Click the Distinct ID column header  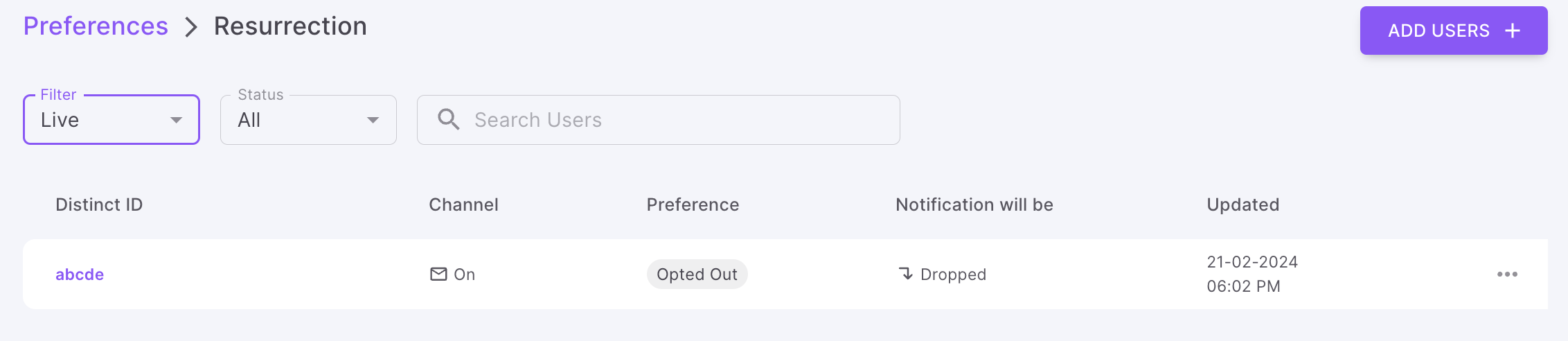pos(99,204)
